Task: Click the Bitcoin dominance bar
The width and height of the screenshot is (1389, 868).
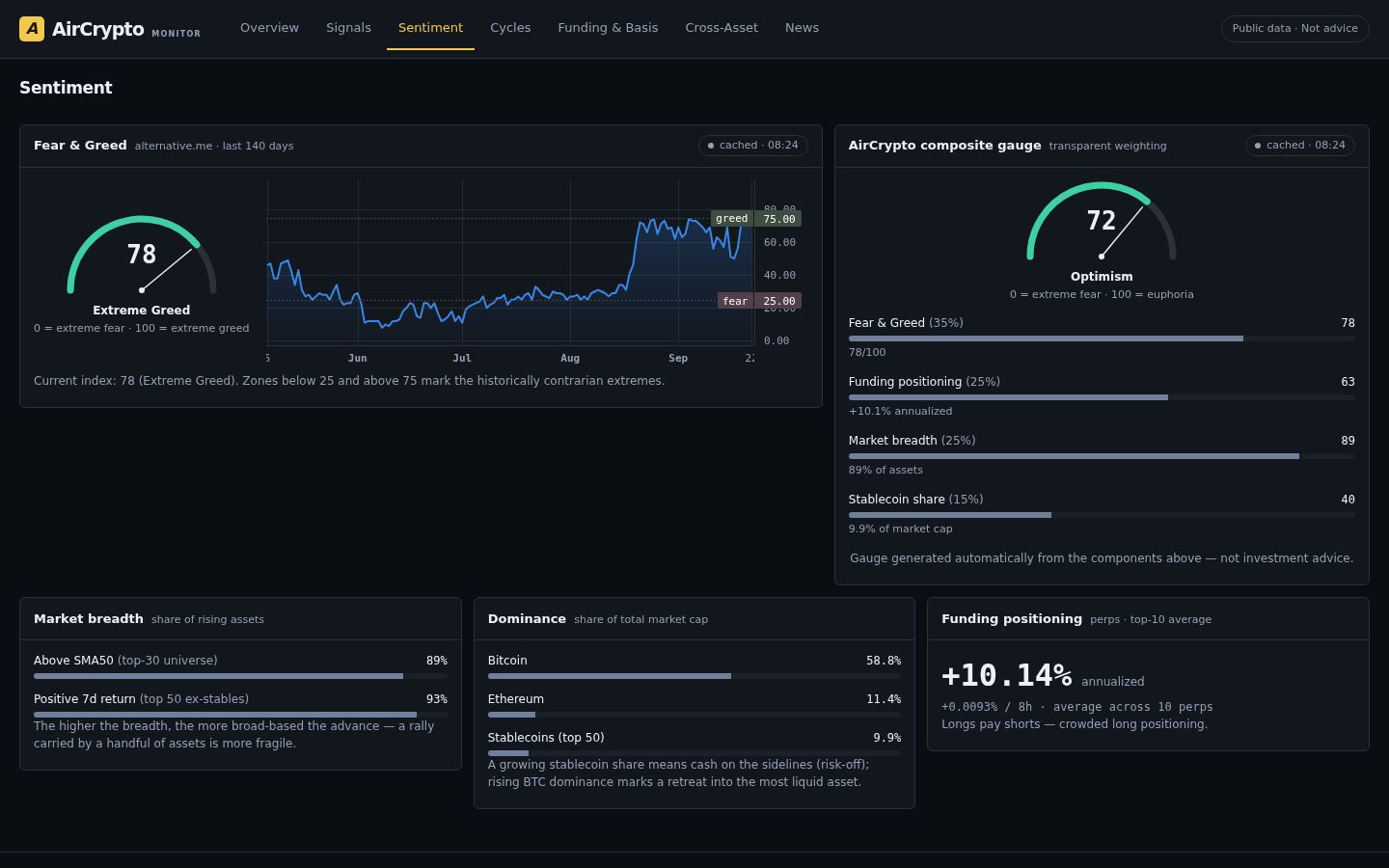Action: 694,676
